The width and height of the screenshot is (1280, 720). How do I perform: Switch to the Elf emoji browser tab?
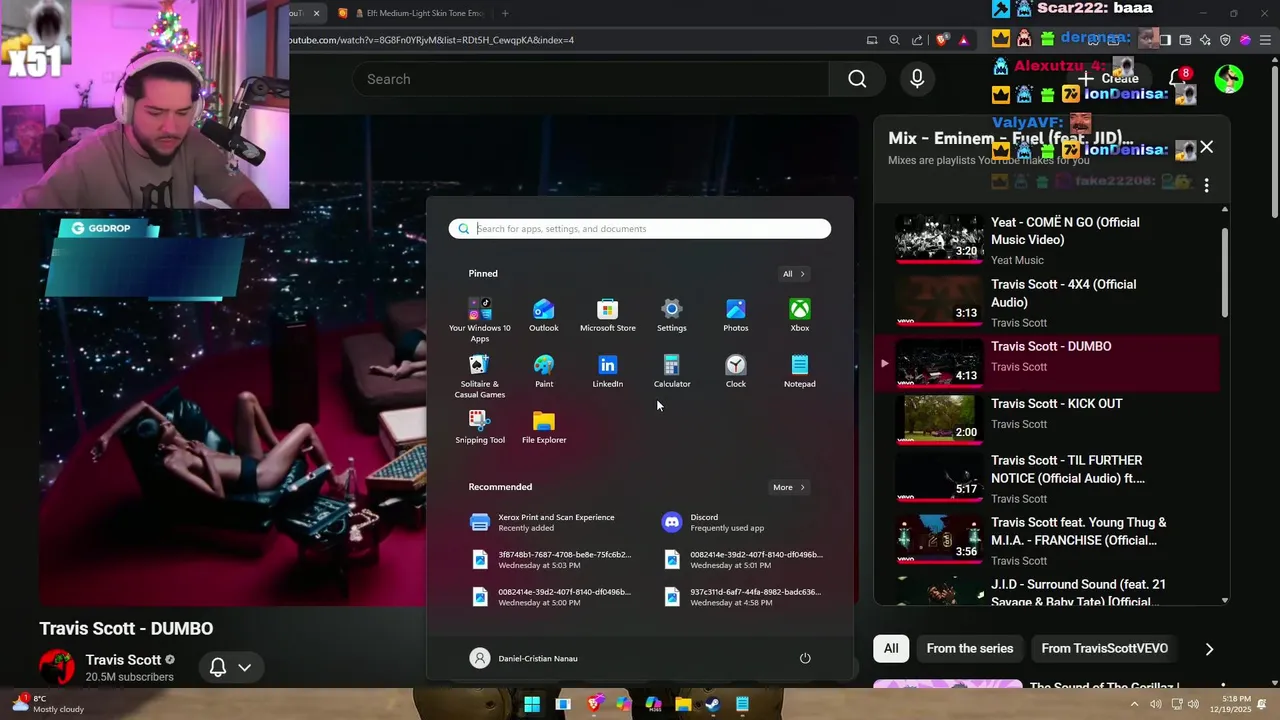tap(412, 13)
